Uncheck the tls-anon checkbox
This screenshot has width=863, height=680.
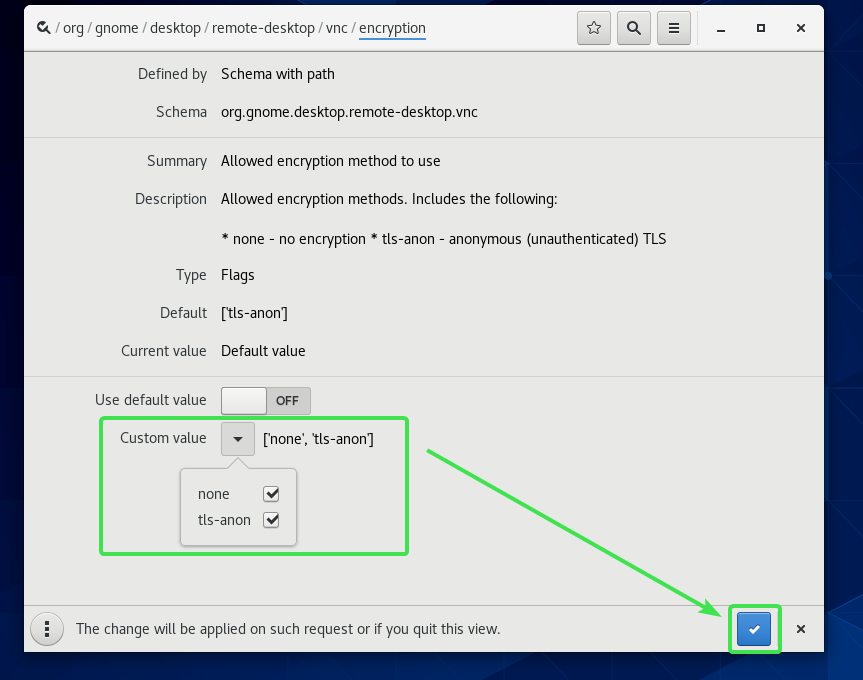271,520
